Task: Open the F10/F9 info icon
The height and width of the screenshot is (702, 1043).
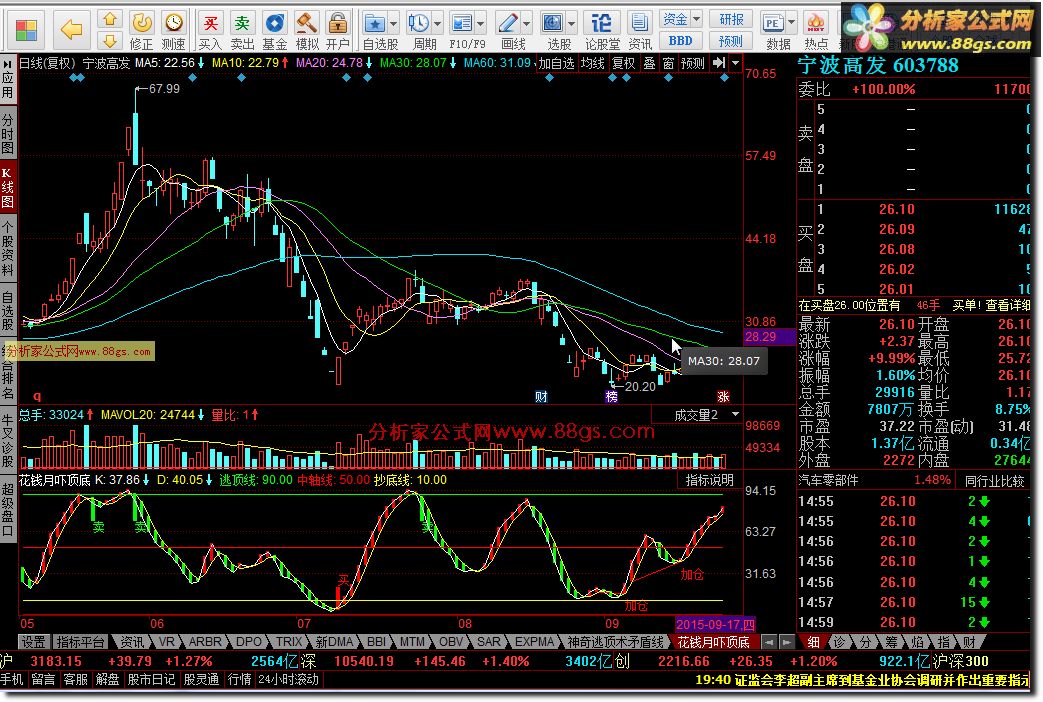Action: 462,24
